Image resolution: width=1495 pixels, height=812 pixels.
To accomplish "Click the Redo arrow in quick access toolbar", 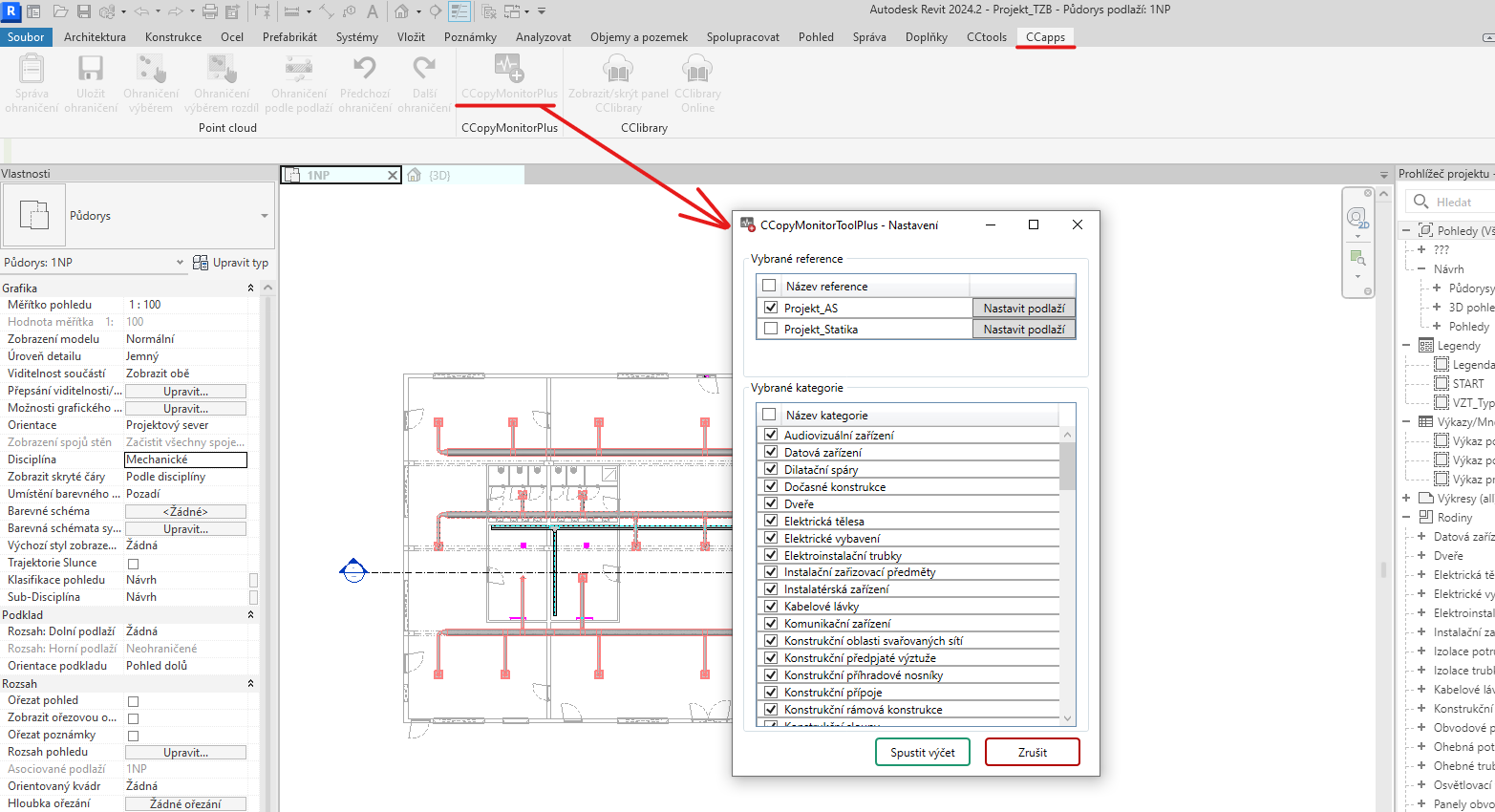I will tap(176, 11).
